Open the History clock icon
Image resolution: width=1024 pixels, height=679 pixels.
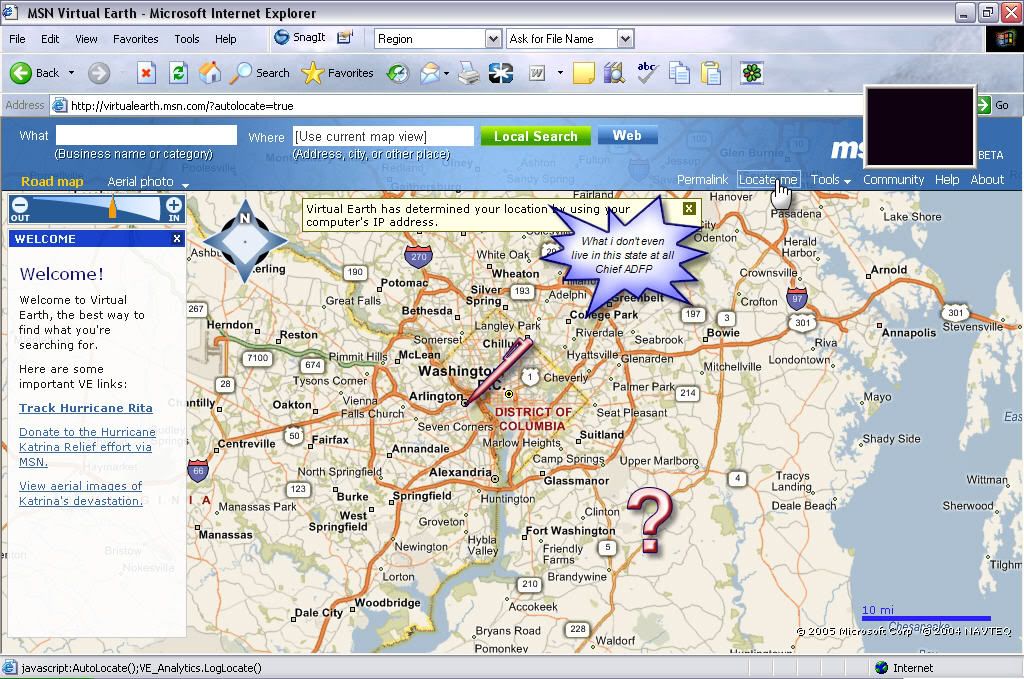397,73
